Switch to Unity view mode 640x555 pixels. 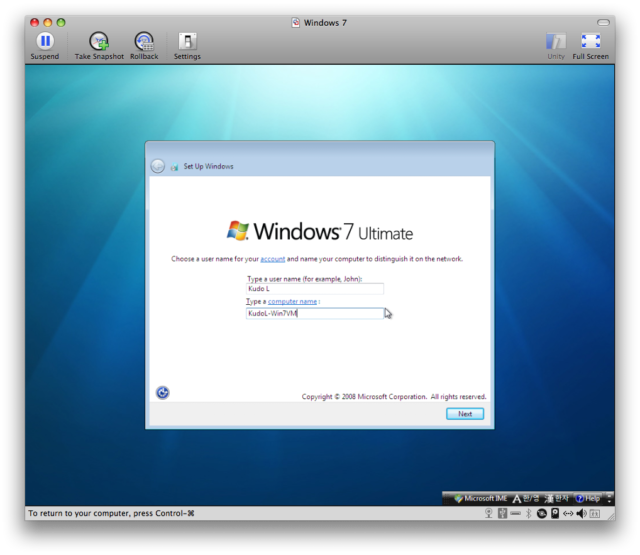pyautogui.click(x=556, y=46)
